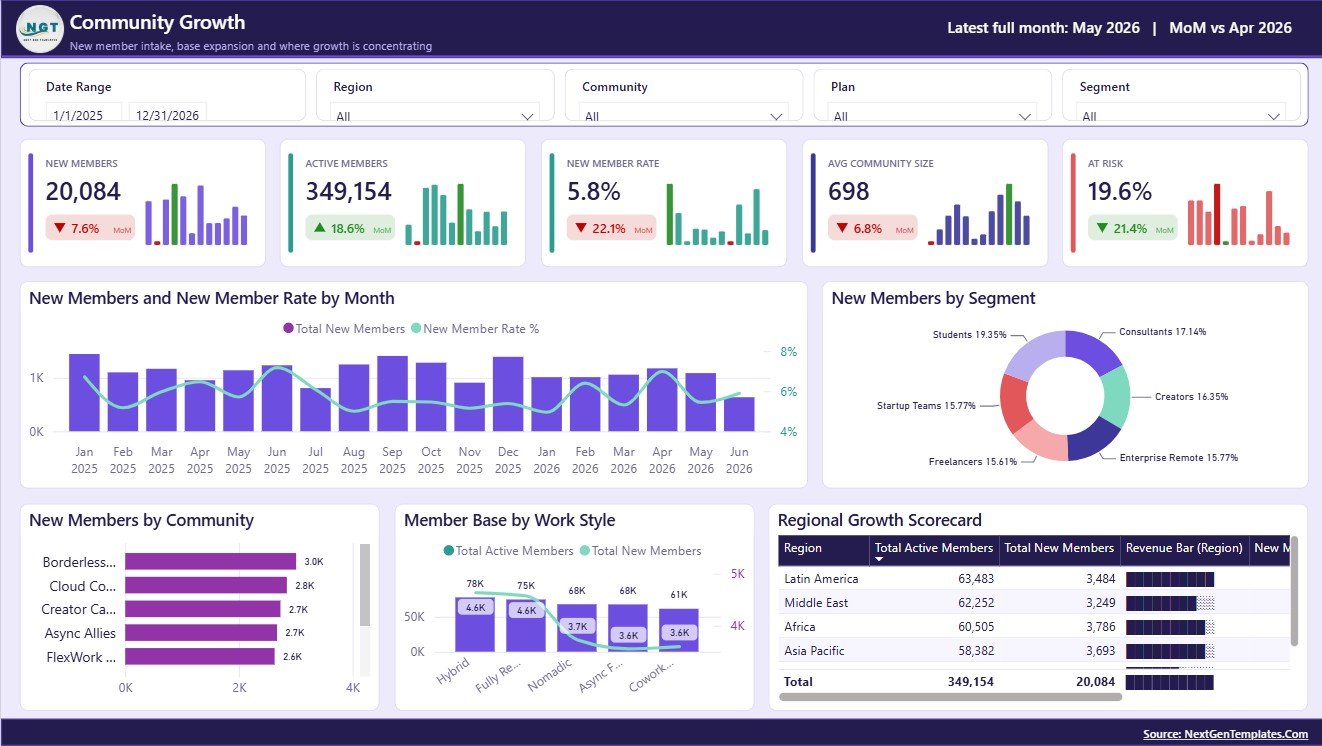Click the 349,154 Active Members KPI value
The image size is (1322, 746).
pyautogui.click(x=349, y=191)
